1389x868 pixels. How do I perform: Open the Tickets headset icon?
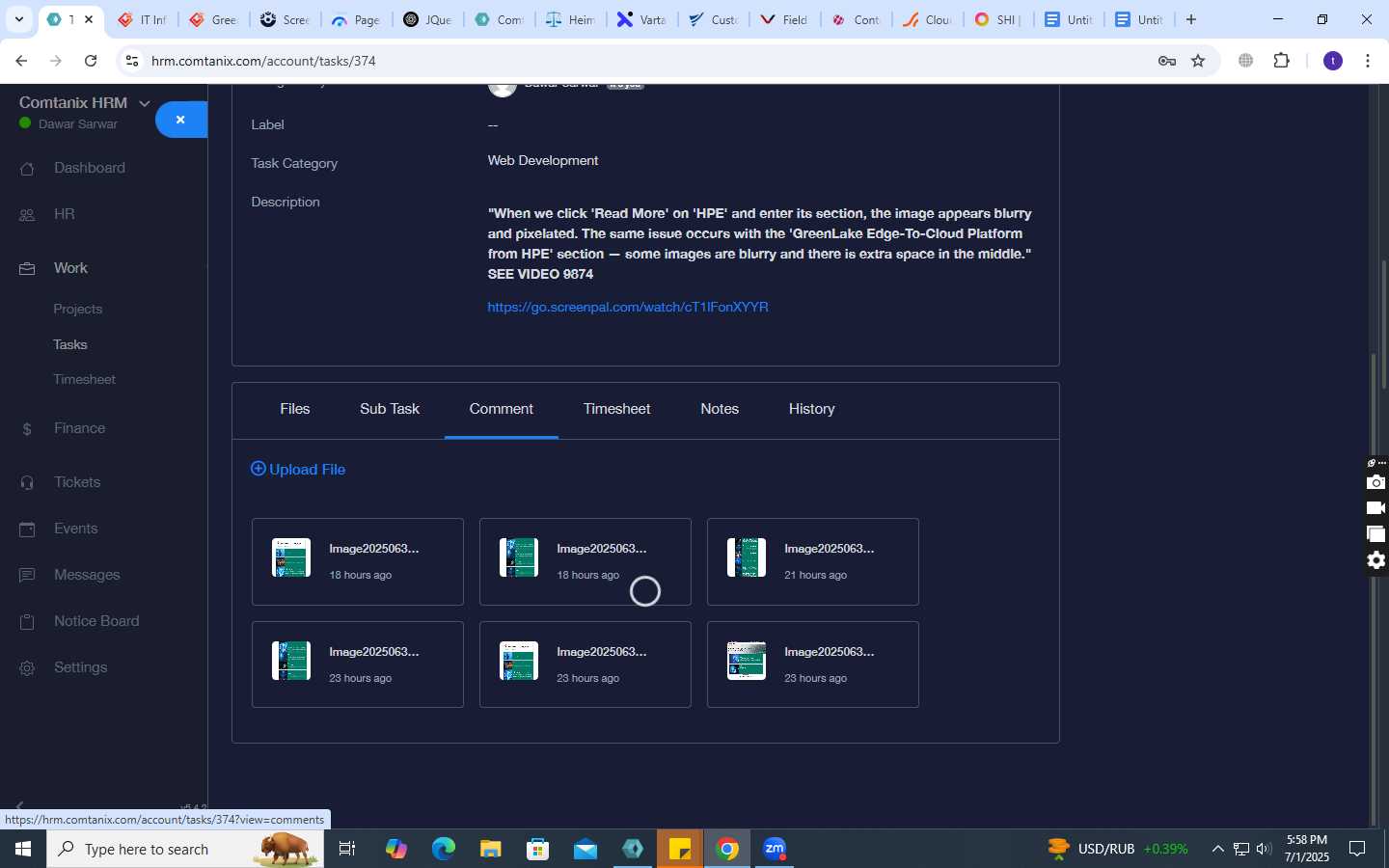click(27, 482)
